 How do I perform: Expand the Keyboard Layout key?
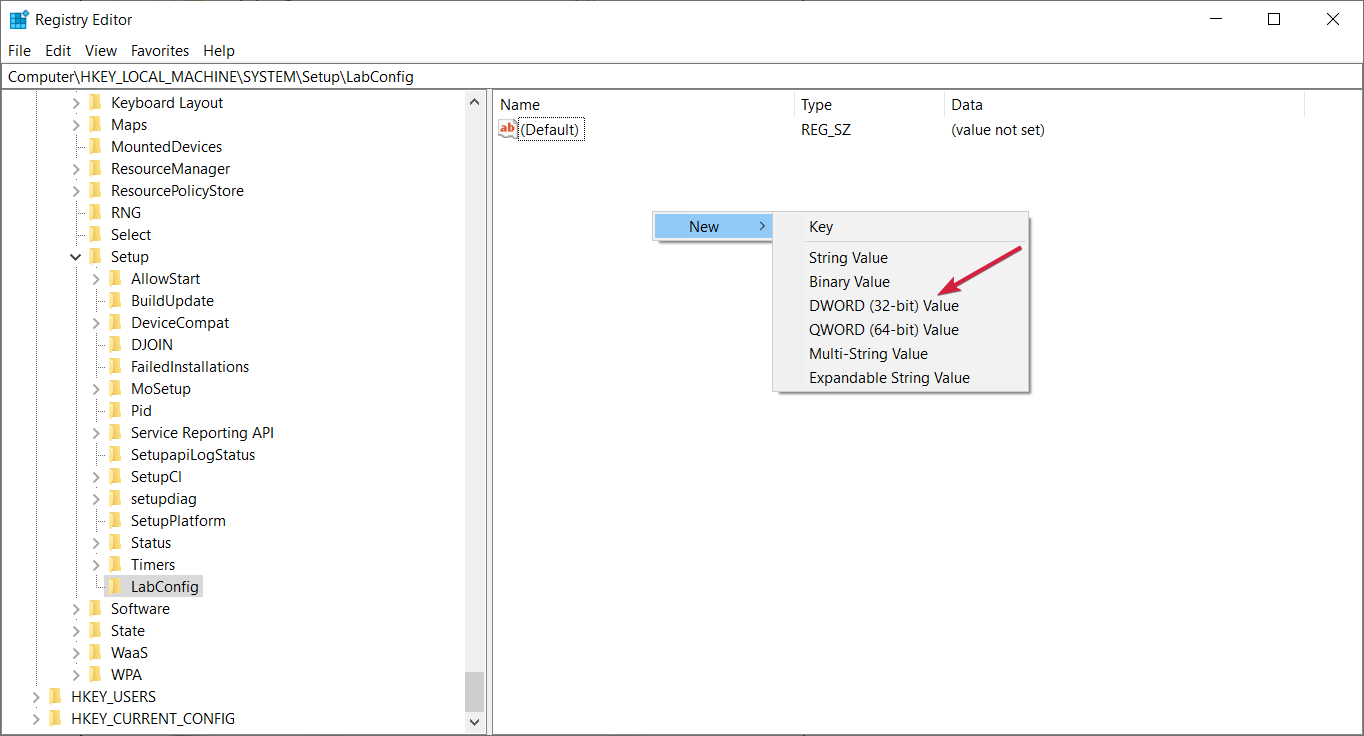tap(77, 102)
